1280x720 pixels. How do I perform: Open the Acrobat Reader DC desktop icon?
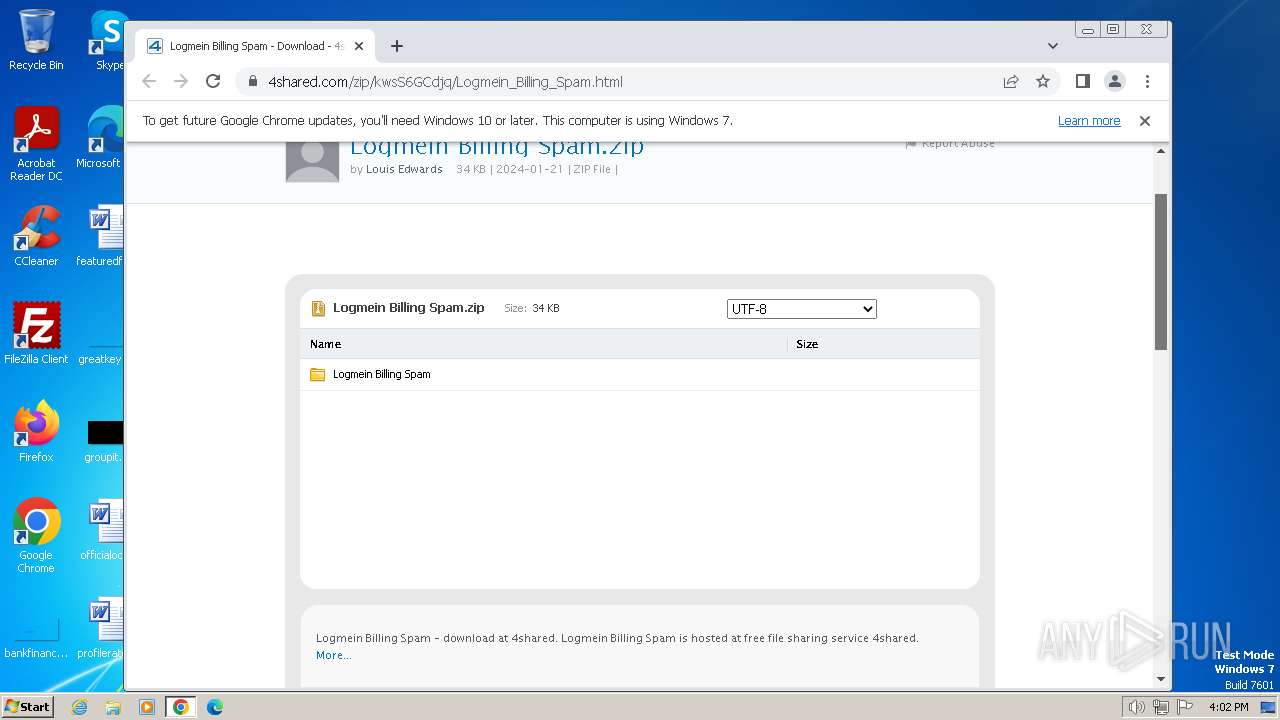click(x=36, y=144)
